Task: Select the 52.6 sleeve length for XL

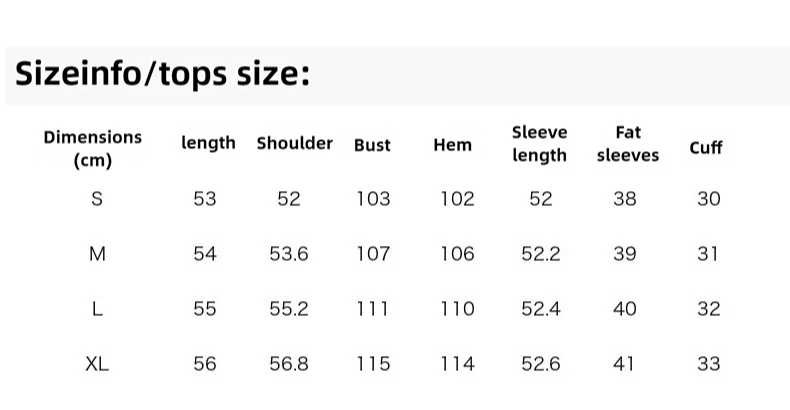Action: (x=541, y=364)
